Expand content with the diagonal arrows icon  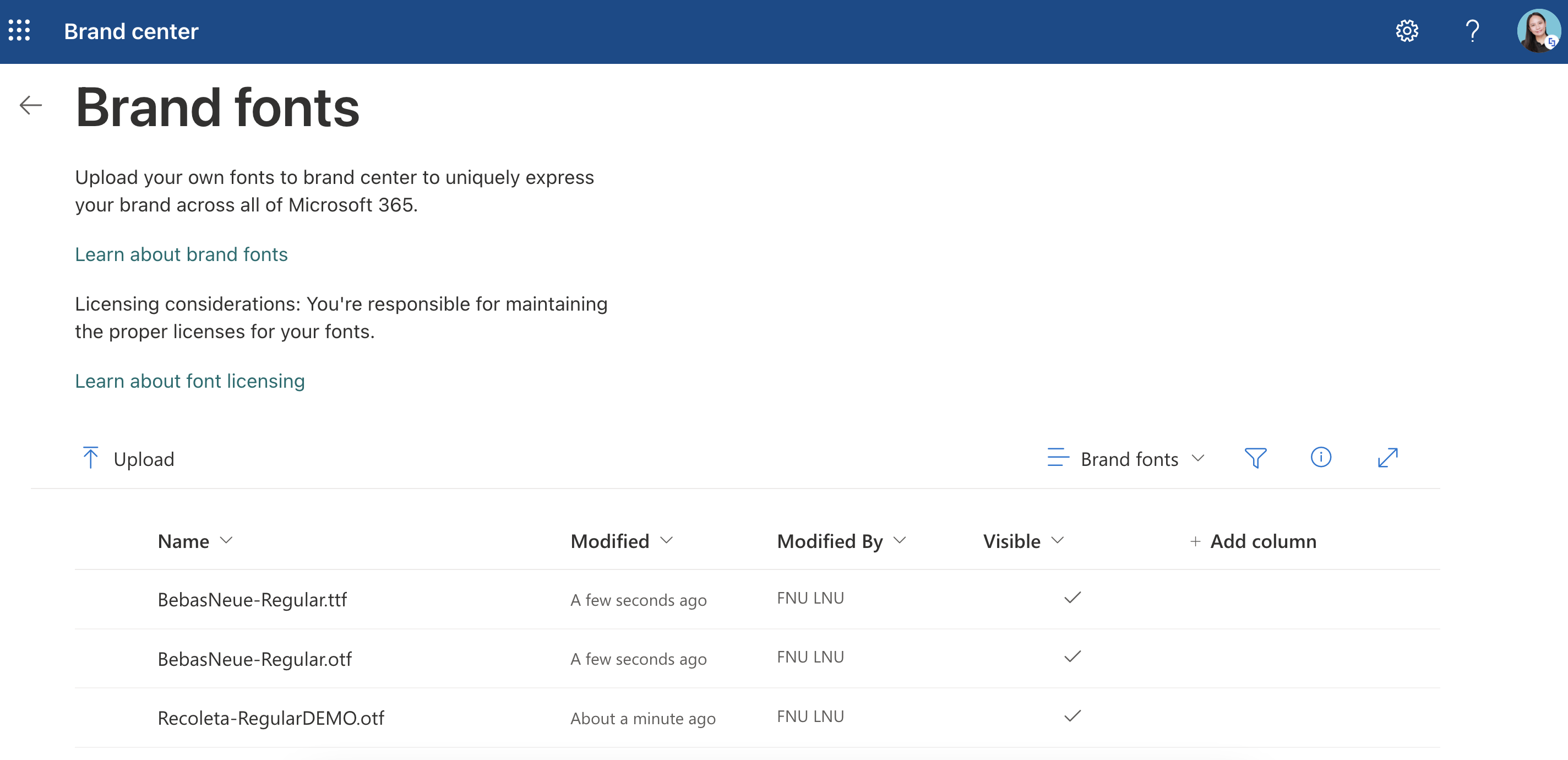(x=1387, y=458)
